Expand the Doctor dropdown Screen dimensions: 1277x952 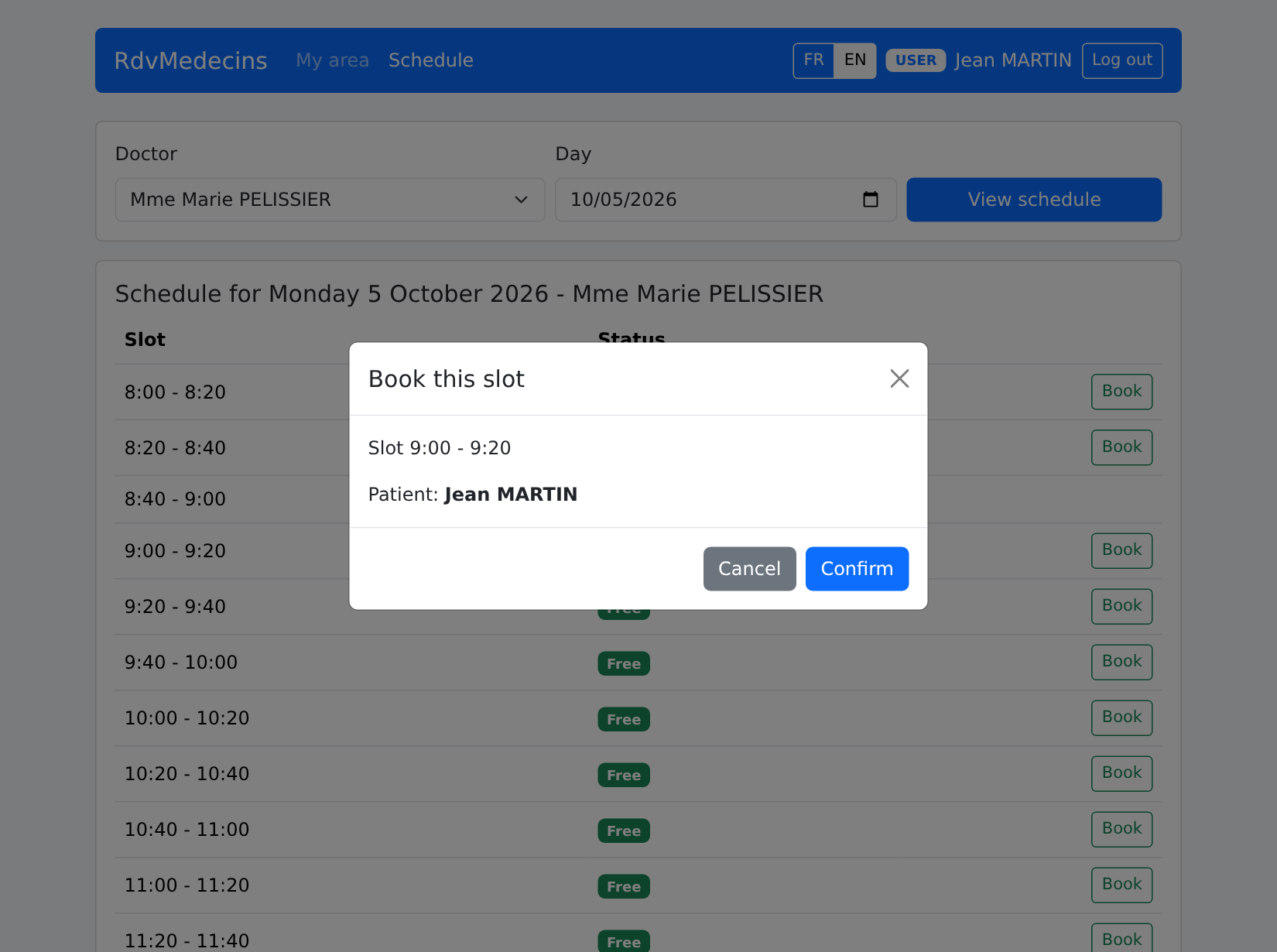point(330,200)
